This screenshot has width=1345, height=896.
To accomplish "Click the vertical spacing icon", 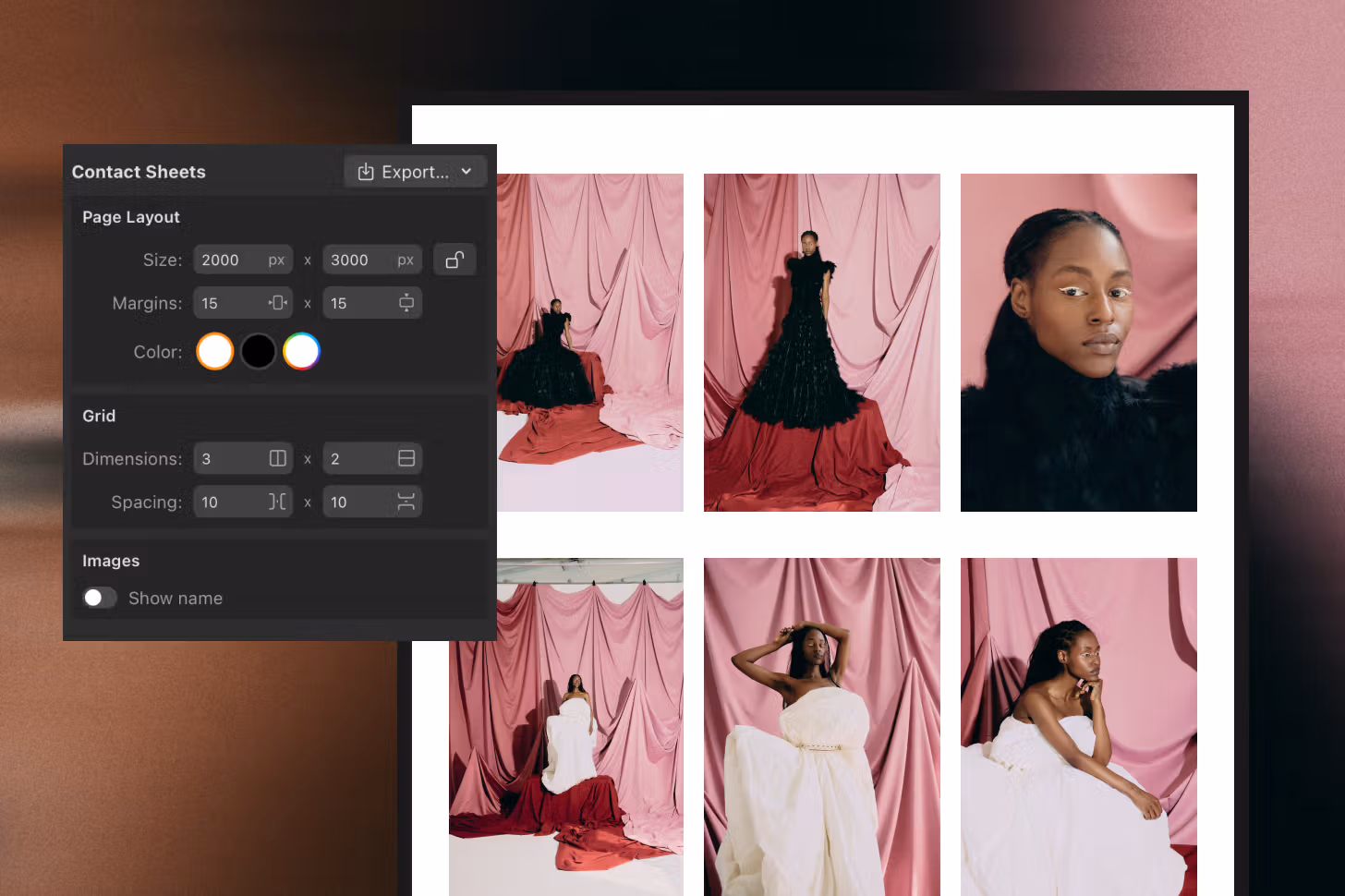I will click(406, 502).
